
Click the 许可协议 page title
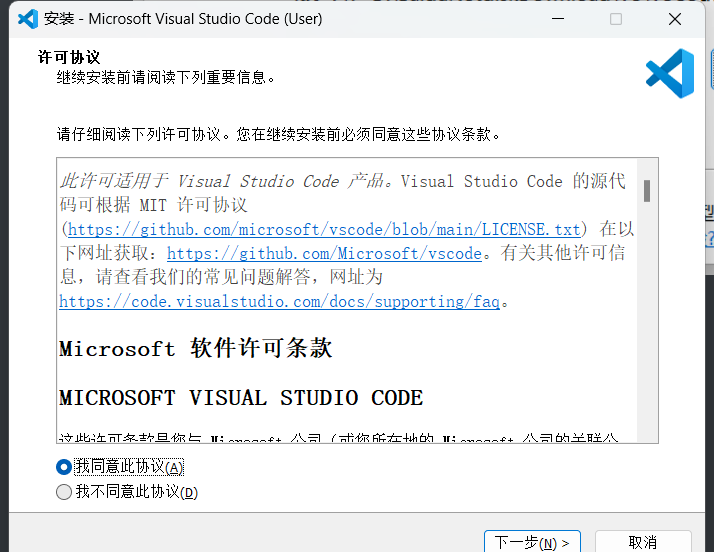point(69,57)
